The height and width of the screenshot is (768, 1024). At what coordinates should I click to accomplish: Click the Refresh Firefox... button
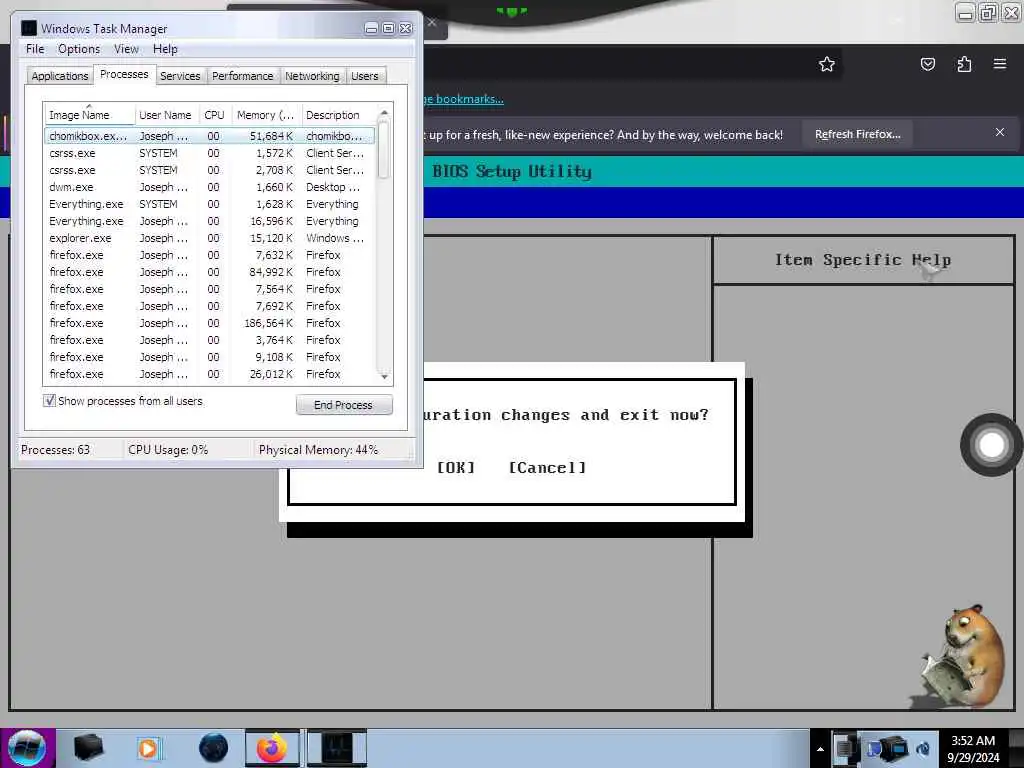coord(857,134)
